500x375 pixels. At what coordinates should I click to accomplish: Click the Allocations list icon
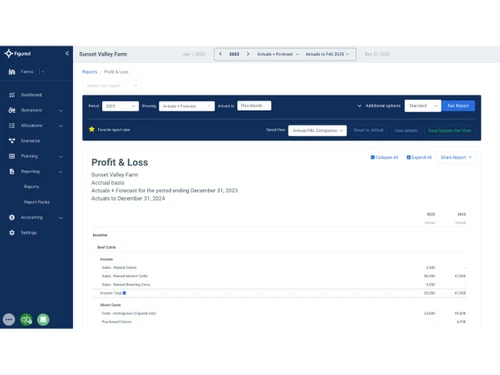[12, 126]
